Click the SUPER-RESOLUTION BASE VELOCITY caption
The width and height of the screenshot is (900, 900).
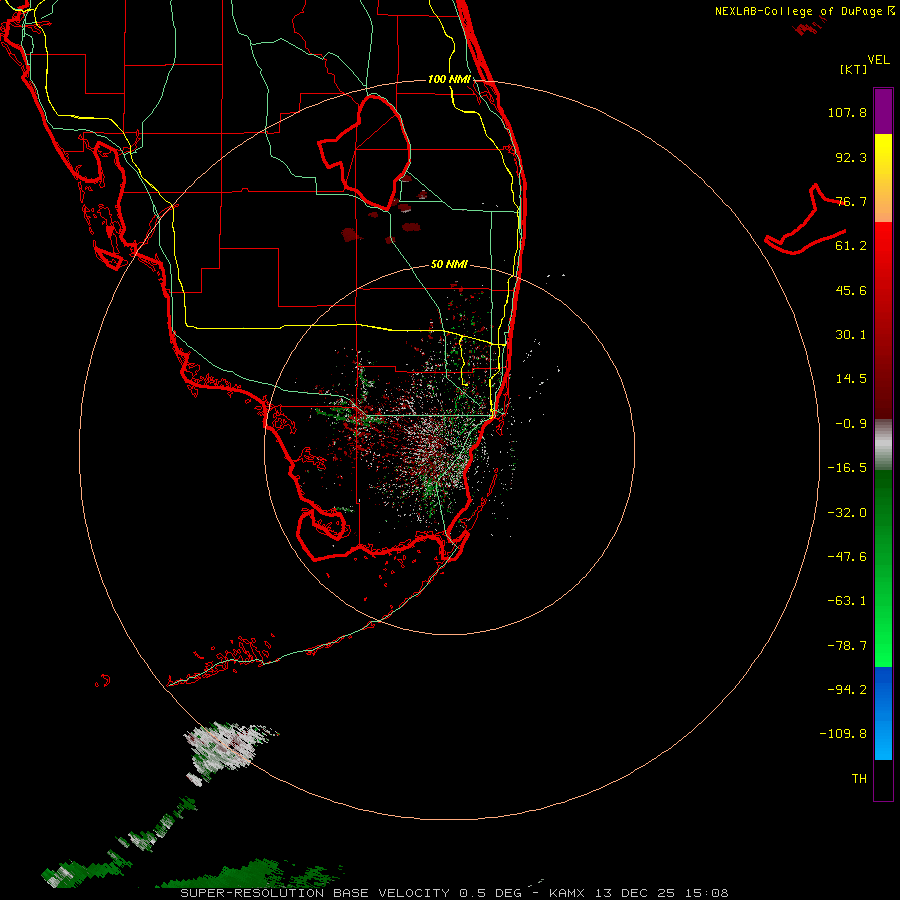point(315,893)
